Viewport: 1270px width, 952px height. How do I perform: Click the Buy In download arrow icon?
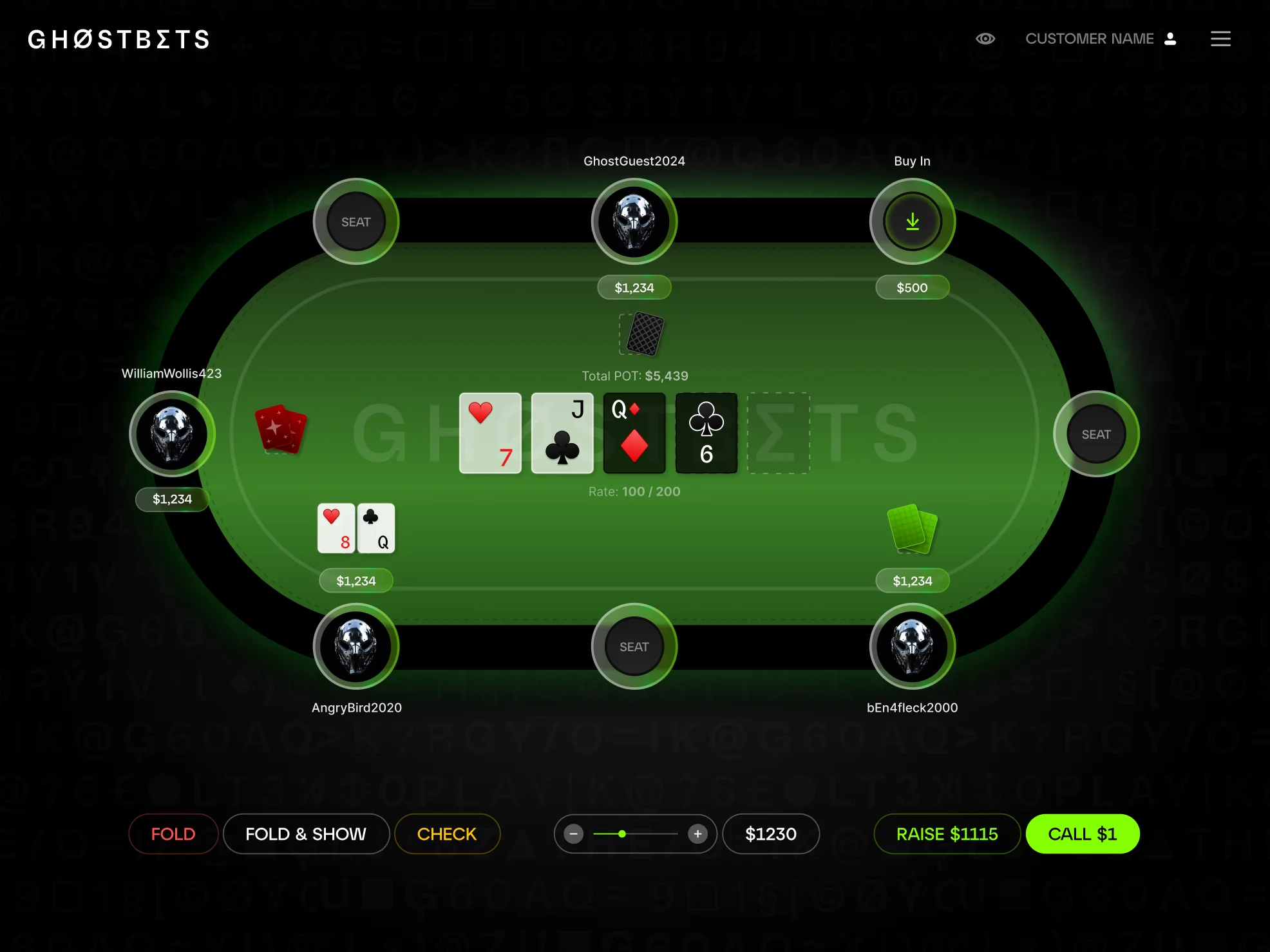pyautogui.click(x=913, y=222)
